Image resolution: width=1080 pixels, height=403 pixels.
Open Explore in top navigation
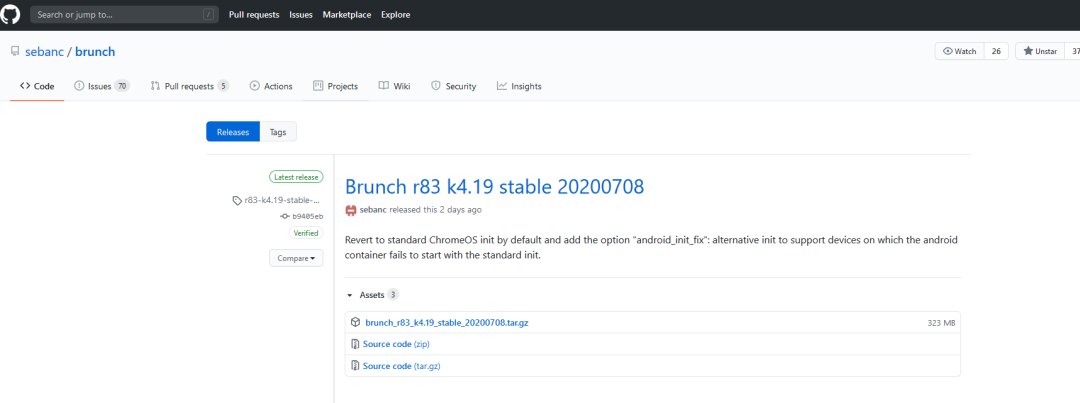395,14
